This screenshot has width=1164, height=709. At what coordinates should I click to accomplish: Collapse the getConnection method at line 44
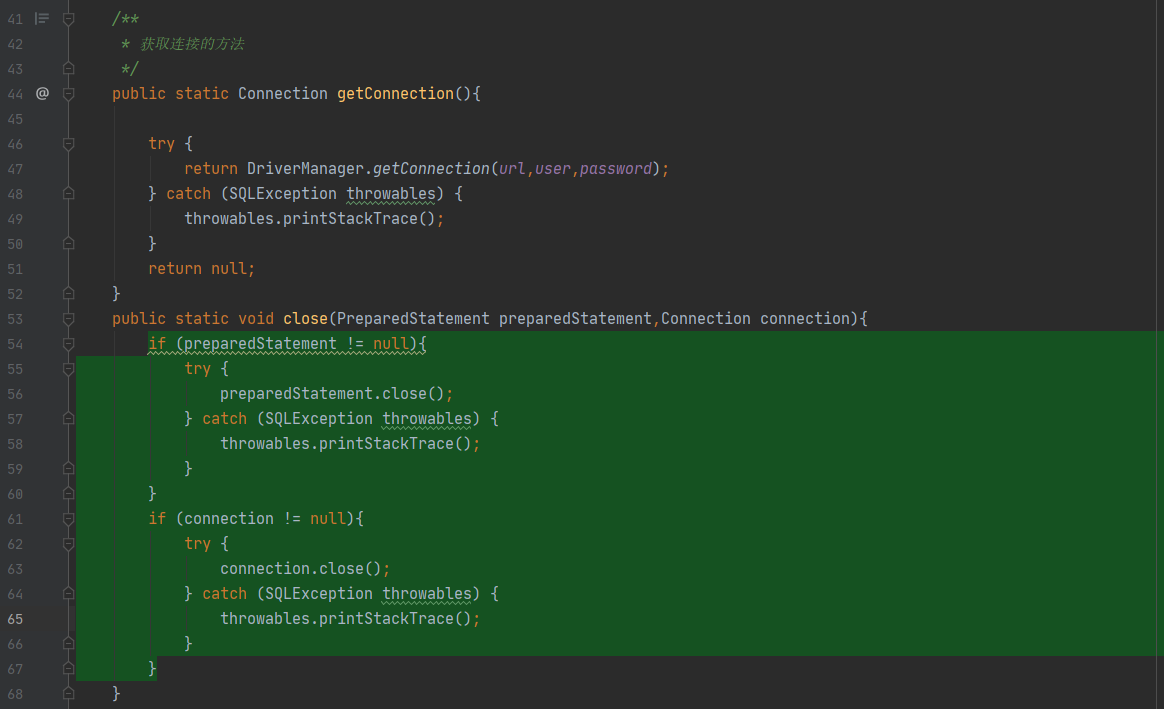[68, 94]
